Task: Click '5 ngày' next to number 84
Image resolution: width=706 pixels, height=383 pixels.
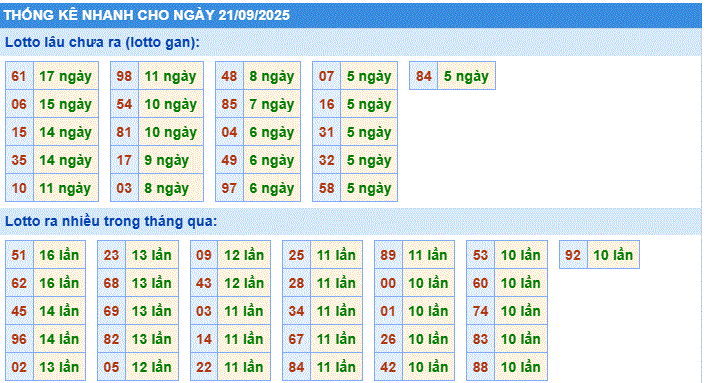Action: click(466, 76)
